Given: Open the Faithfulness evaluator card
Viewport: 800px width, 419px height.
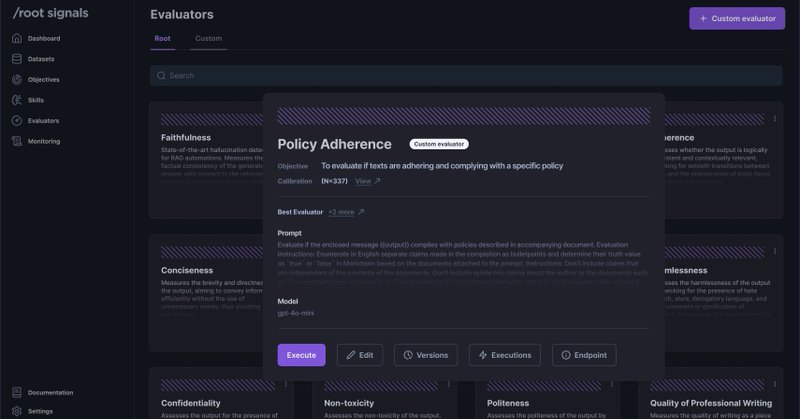Looking at the screenshot, I should 206,160.
